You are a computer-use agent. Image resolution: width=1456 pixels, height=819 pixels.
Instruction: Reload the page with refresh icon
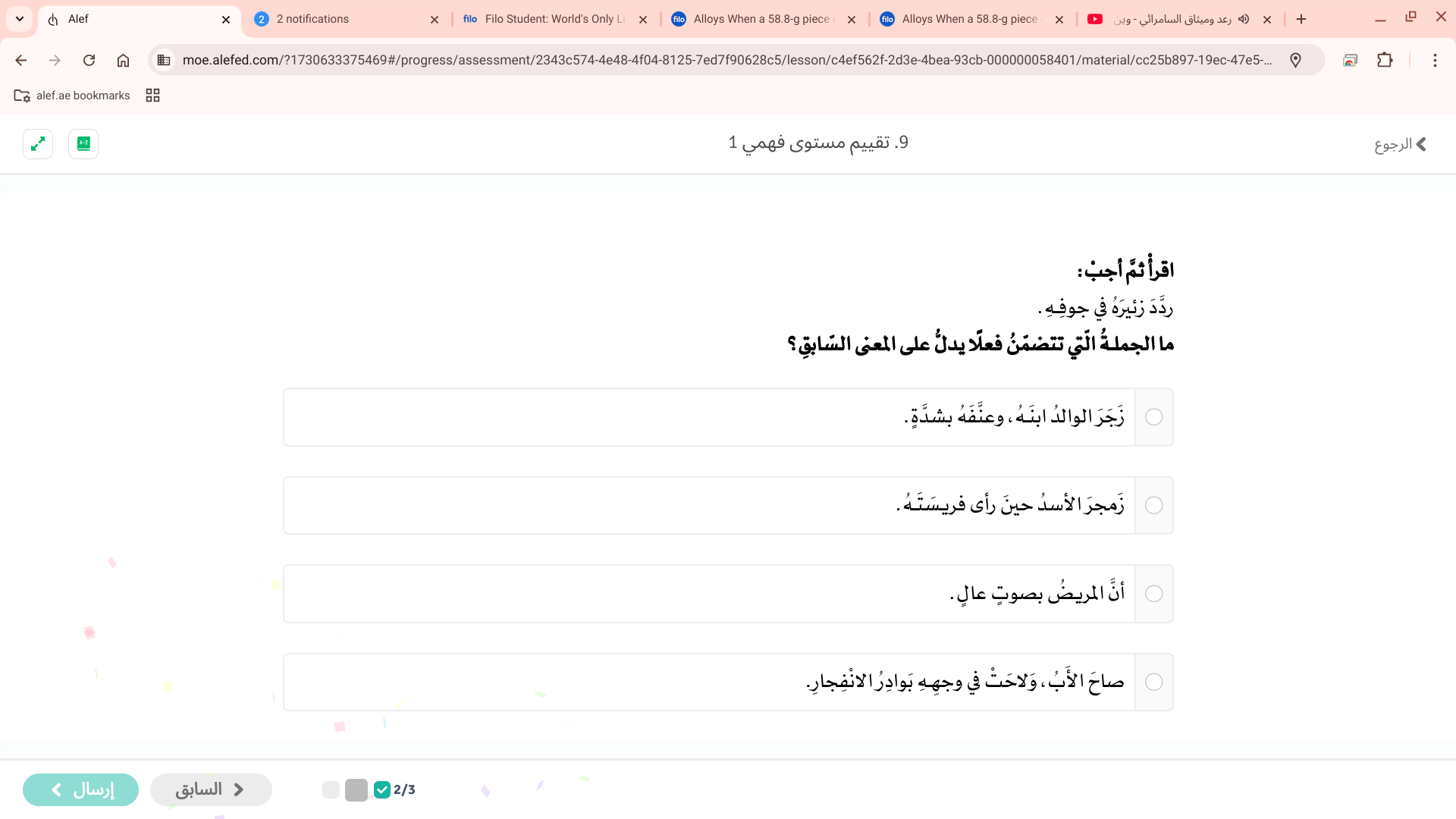(89, 60)
